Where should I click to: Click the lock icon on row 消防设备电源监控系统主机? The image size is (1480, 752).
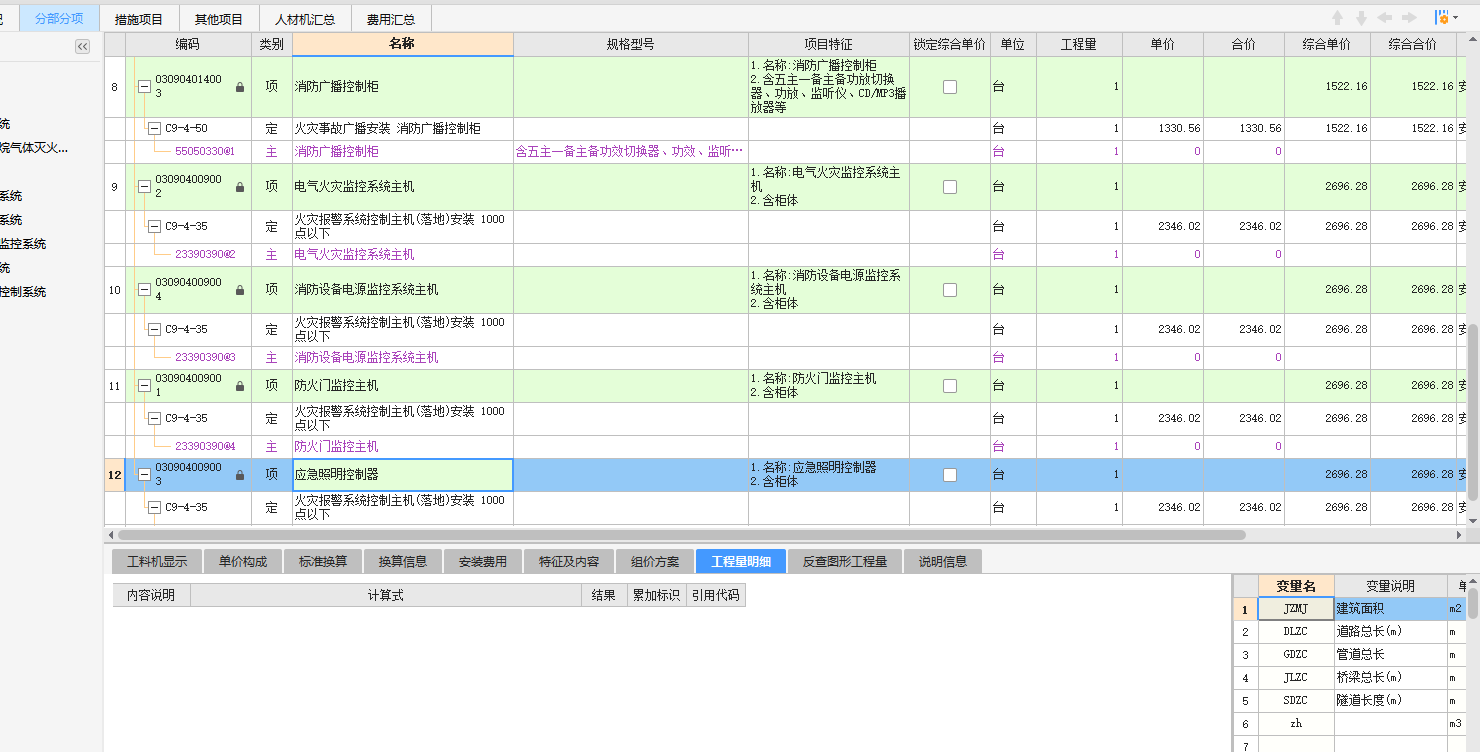(x=239, y=290)
